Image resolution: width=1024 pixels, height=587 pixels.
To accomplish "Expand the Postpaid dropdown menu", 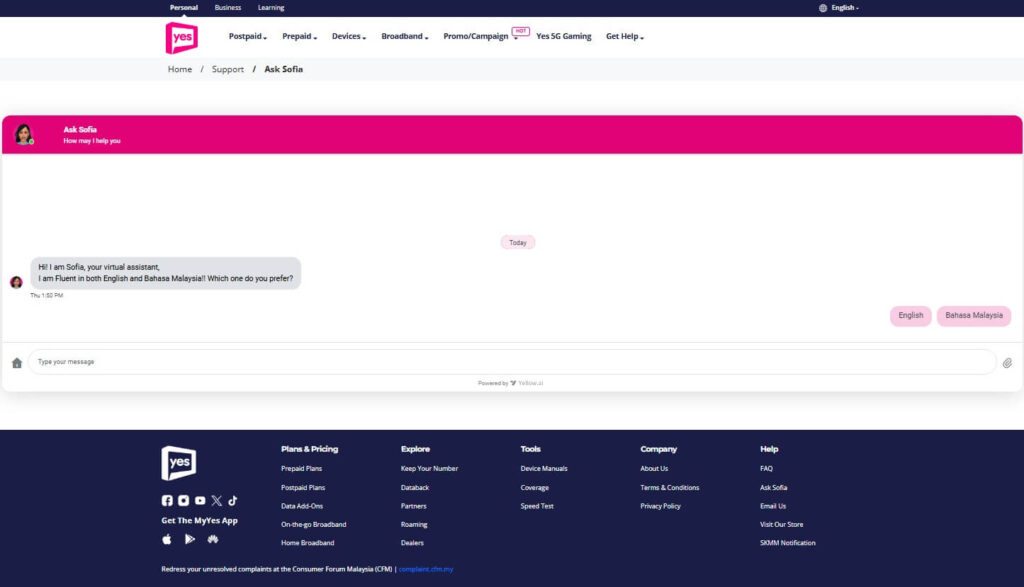I will (x=247, y=37).
